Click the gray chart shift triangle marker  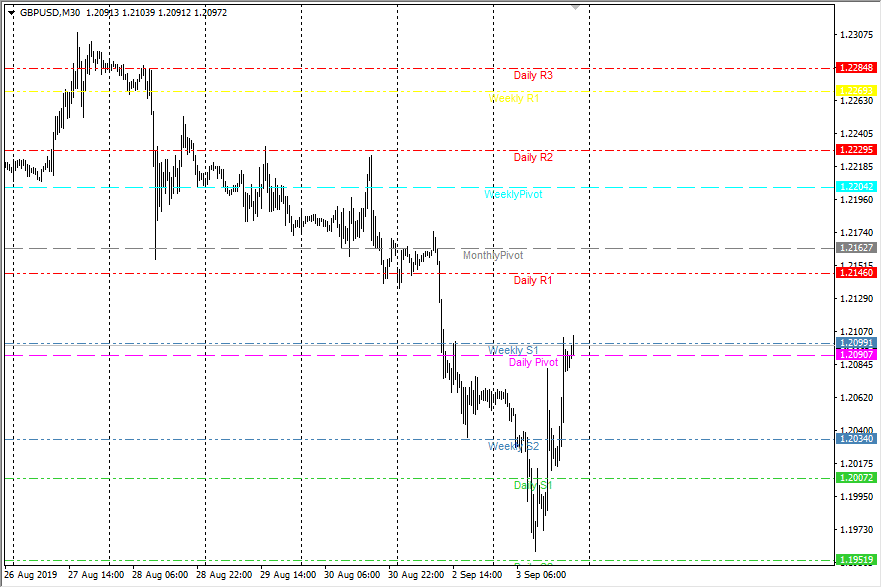coord(575,8)
